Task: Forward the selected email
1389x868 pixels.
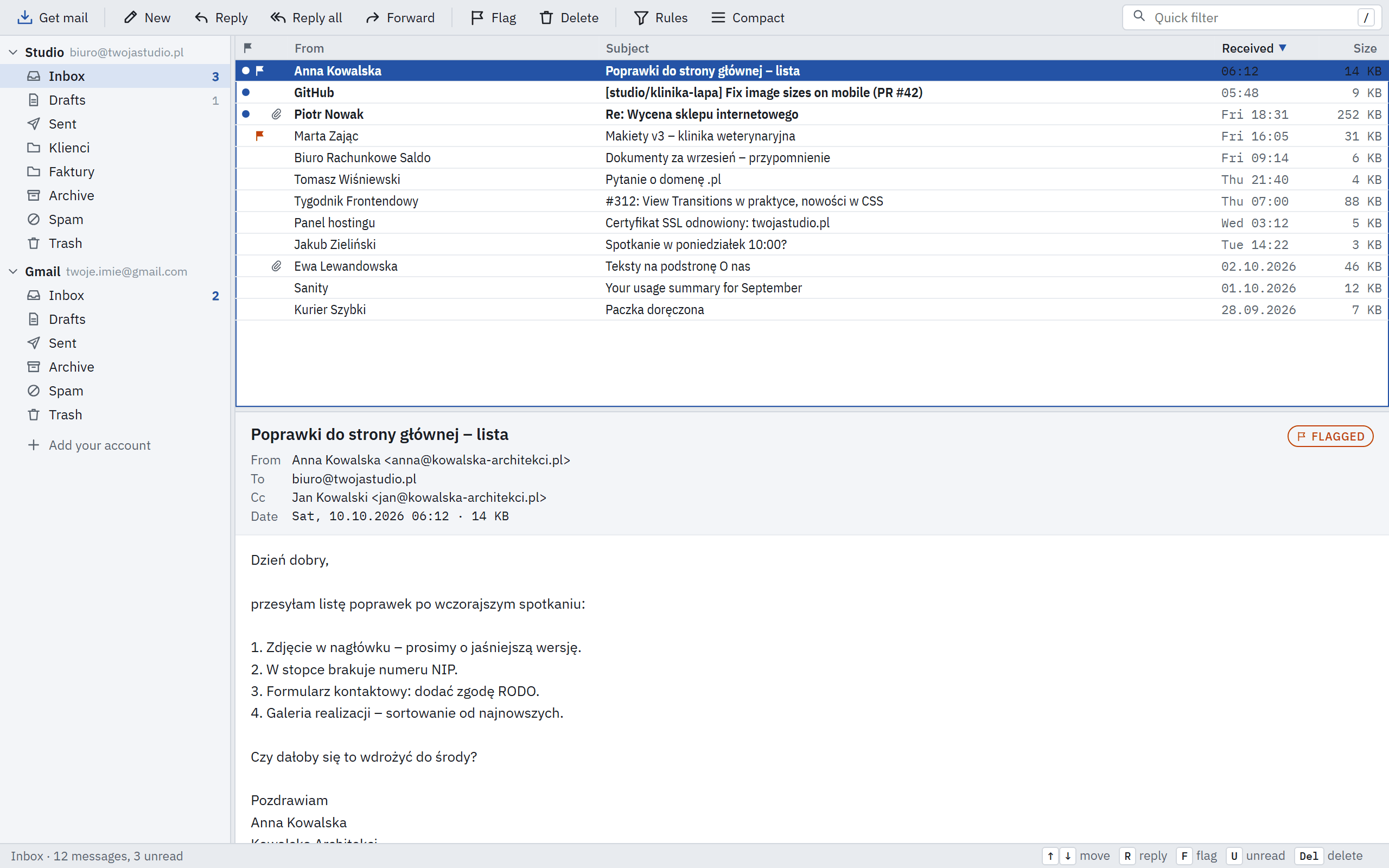Action: tap(400, 18)
